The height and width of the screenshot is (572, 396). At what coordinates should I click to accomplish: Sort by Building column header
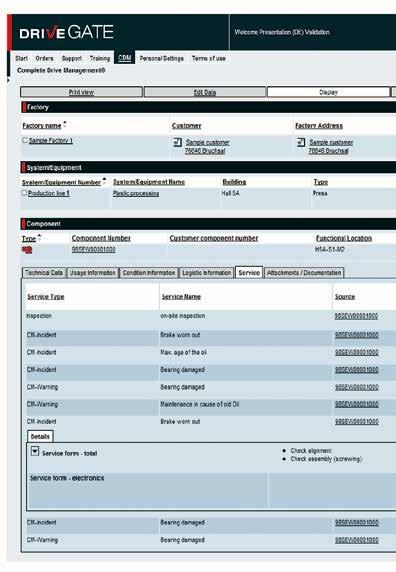coord(234,182)
